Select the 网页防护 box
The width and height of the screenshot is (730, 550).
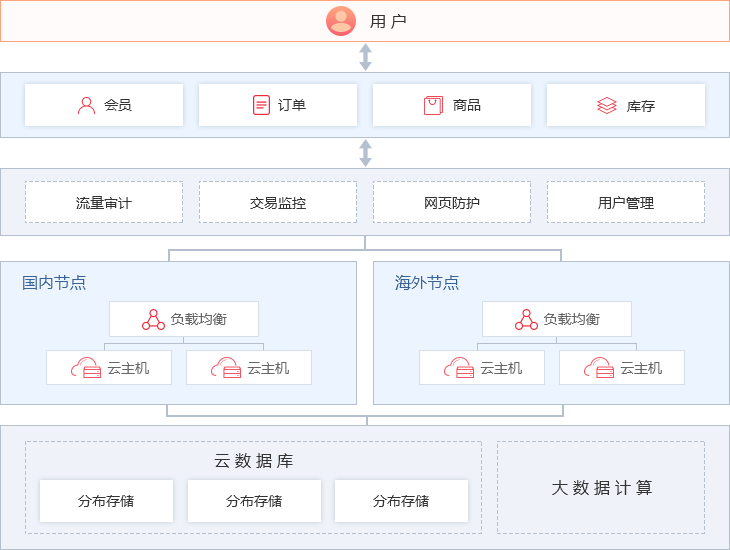(x=452, y=202)
